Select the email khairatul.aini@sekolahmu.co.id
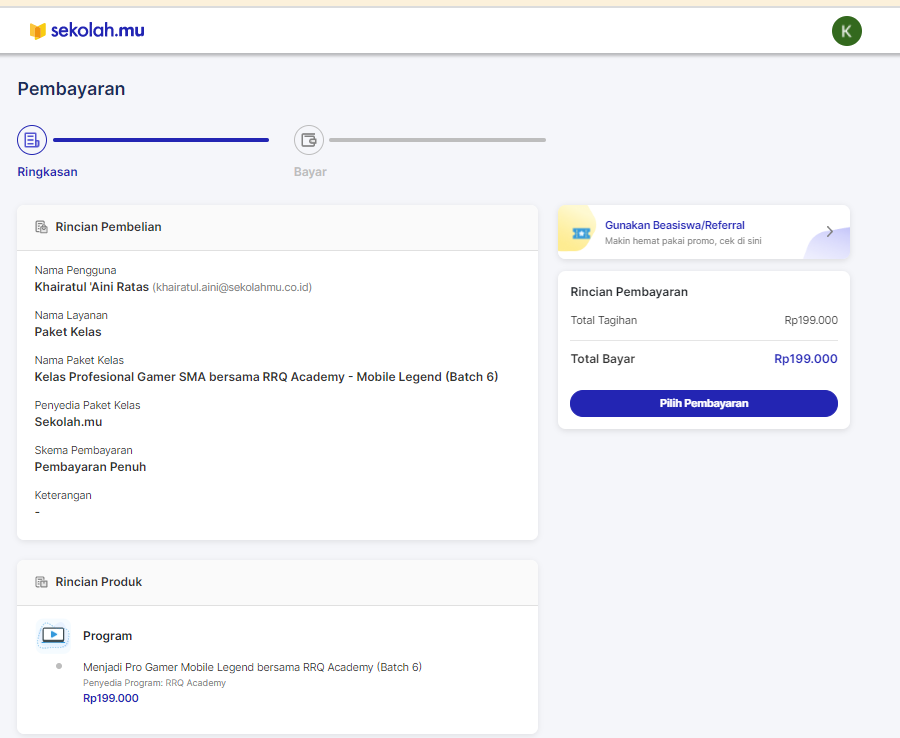The image size is (900, 738). 232,287
